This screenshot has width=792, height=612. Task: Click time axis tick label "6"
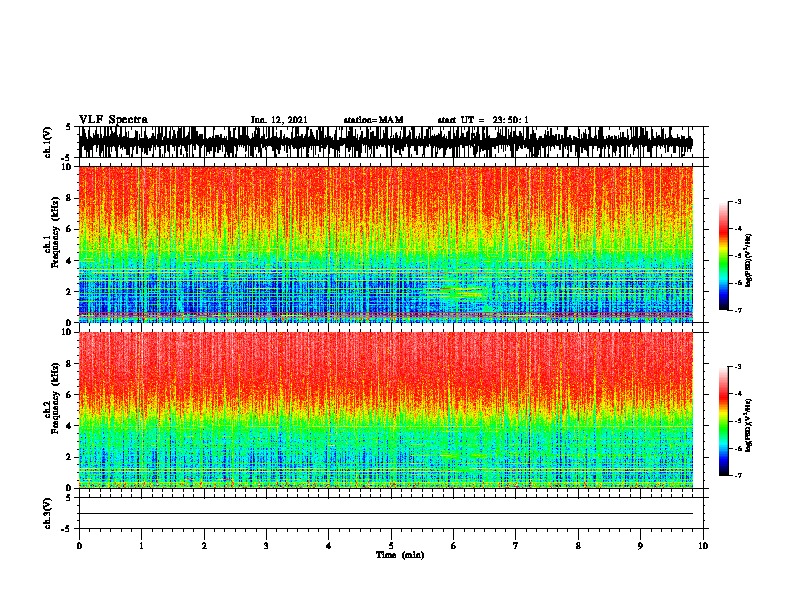454,546
